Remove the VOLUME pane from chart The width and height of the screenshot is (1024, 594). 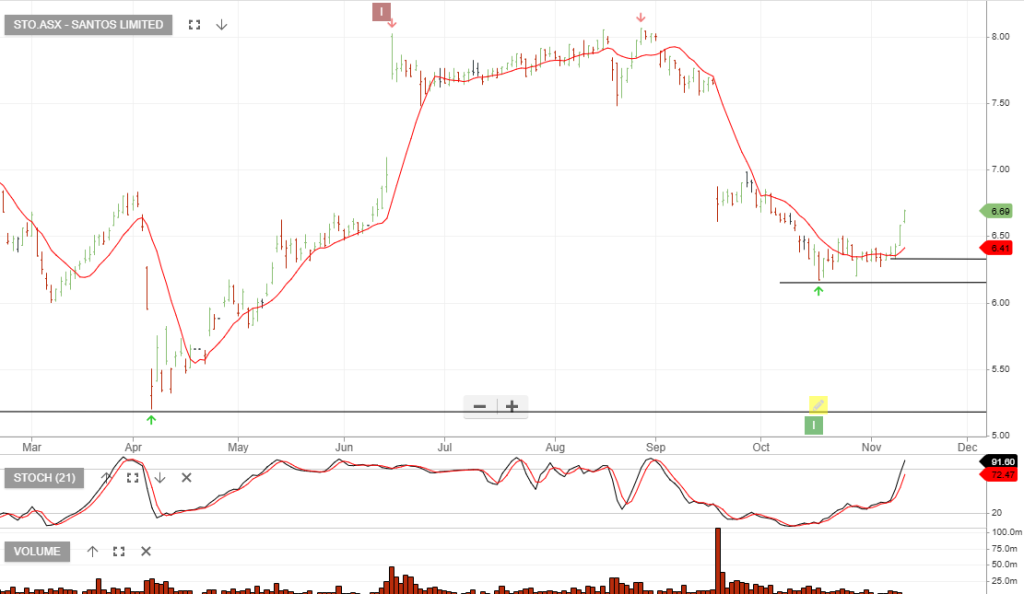click(x=146, y=551)
